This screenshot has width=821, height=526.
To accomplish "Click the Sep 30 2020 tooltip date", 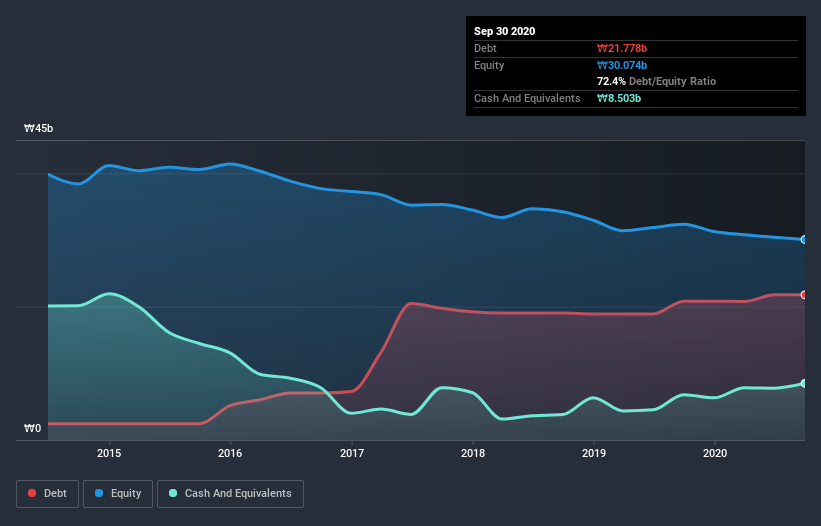I will [504, 31].
